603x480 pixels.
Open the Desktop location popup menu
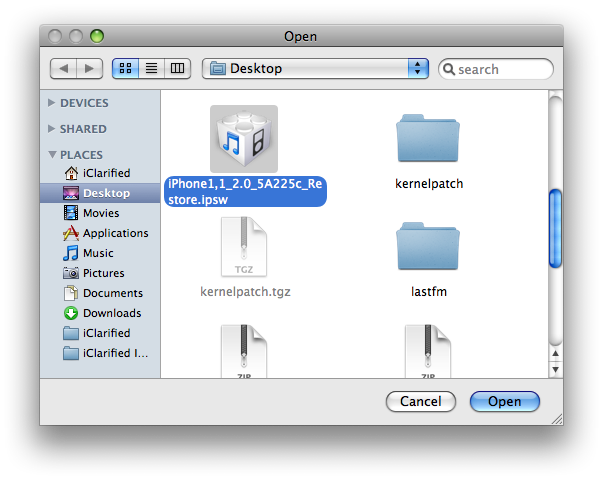pos(316,69)
